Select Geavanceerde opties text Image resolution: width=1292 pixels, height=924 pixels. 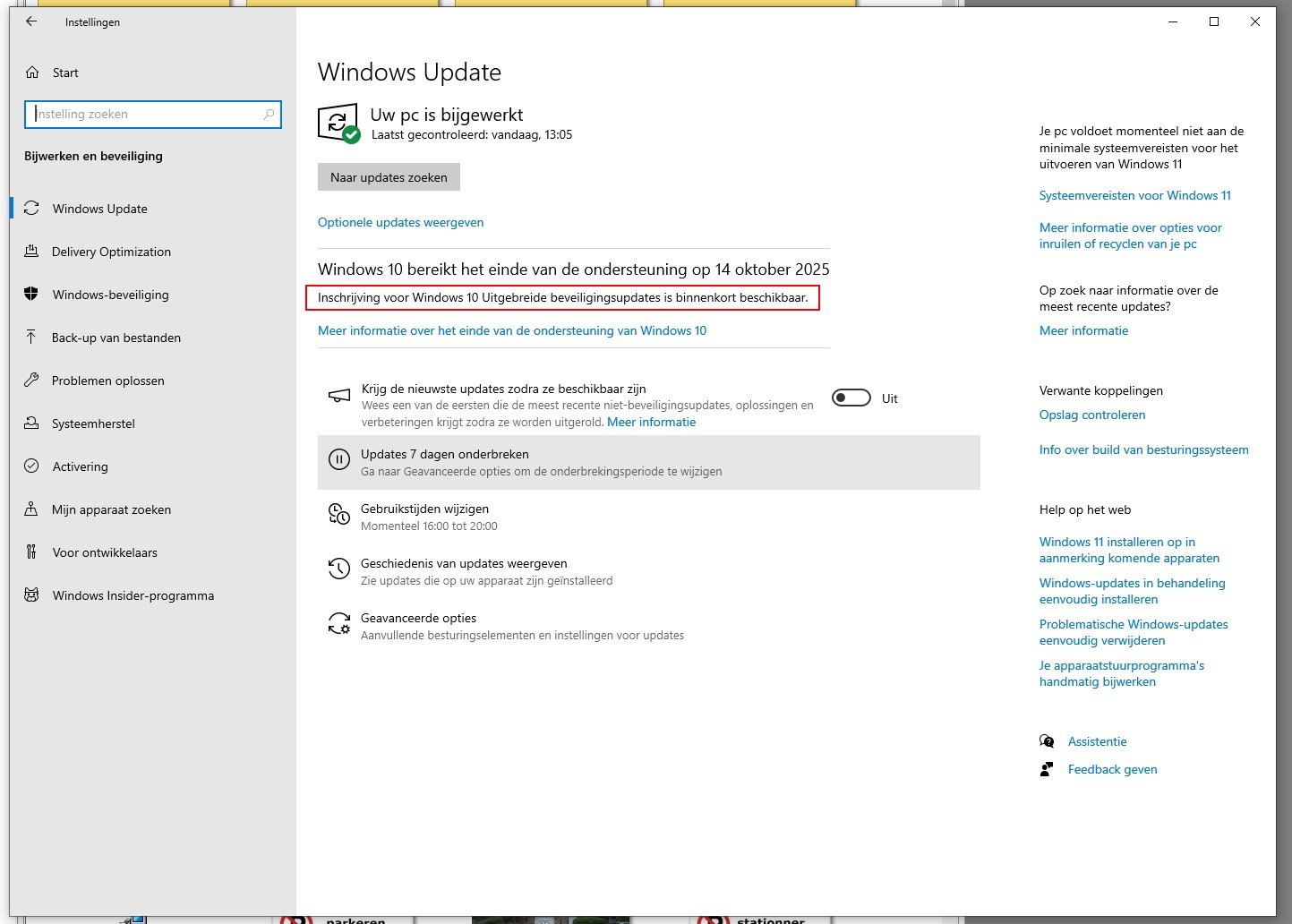pos(418,618)
